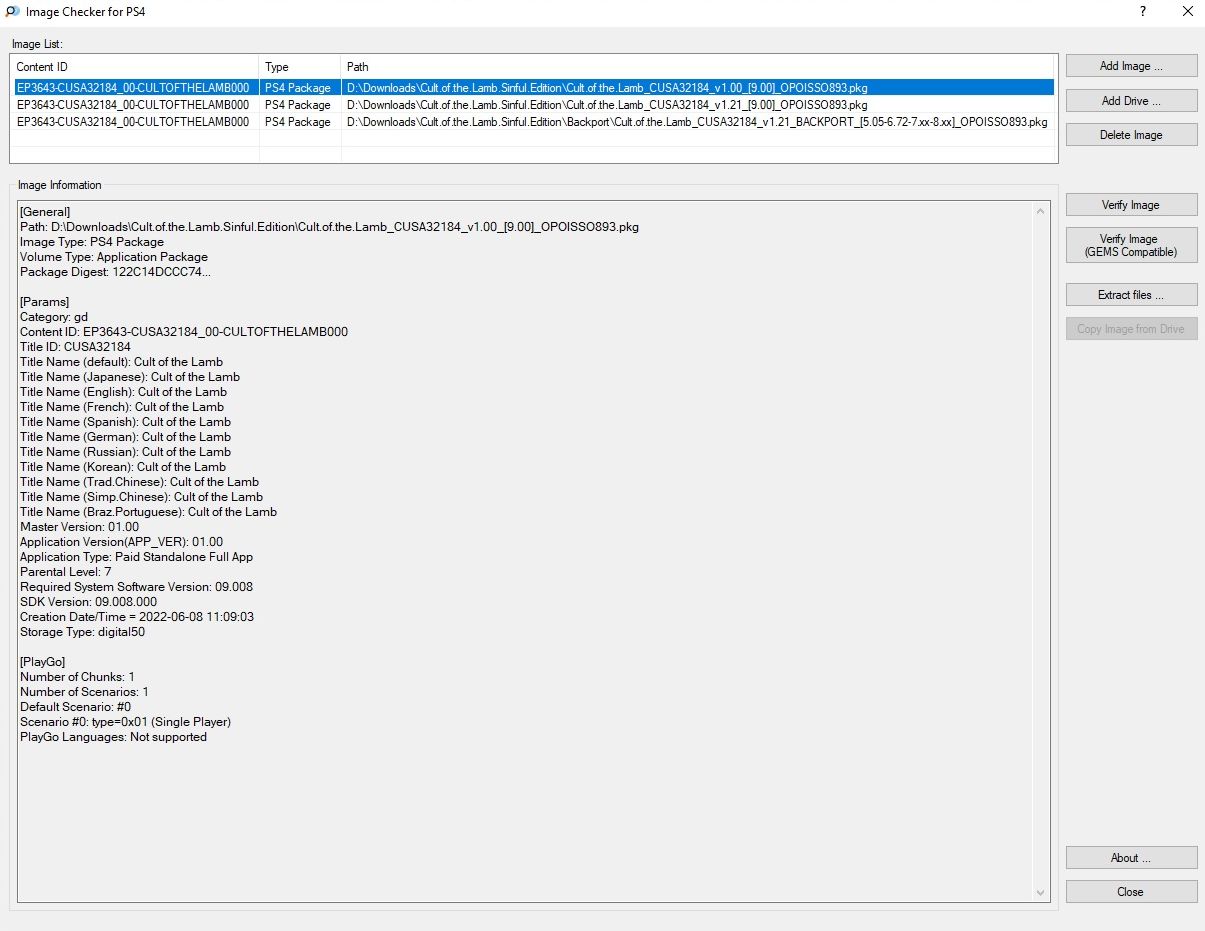
Task: Click the Type column header
Action: [x=300, y=67]
